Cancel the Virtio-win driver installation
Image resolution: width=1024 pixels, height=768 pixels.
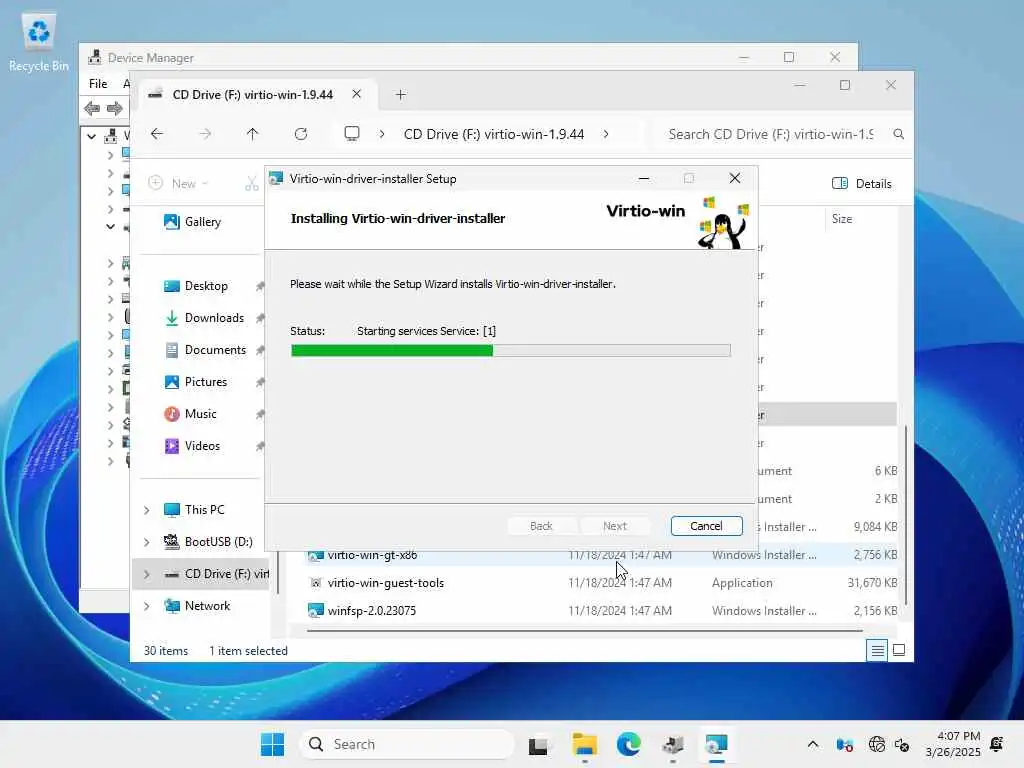point(706,526)
